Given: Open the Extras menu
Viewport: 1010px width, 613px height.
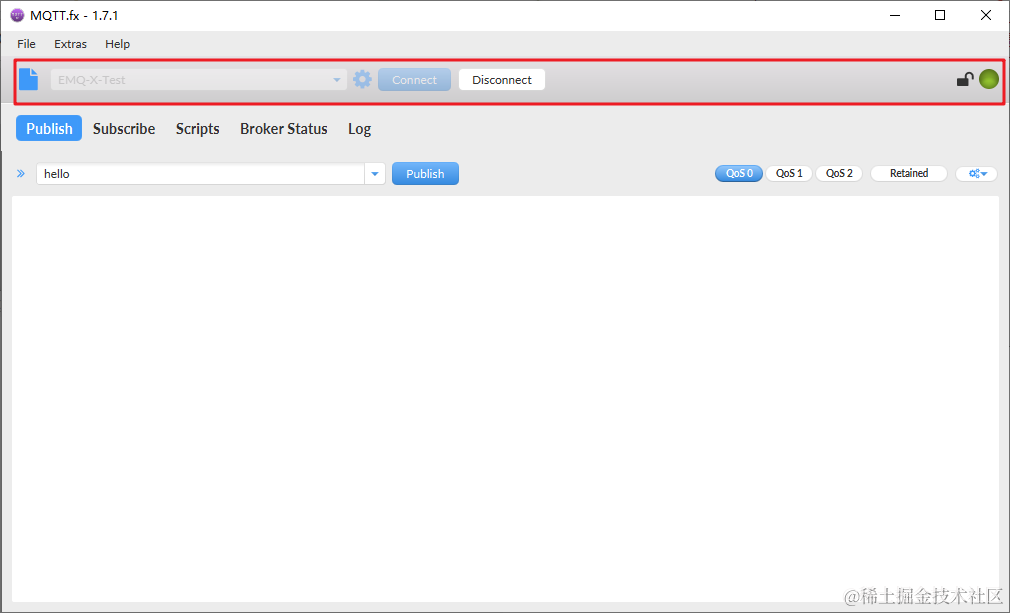Looking at the screenshot, I should point(70,44).
